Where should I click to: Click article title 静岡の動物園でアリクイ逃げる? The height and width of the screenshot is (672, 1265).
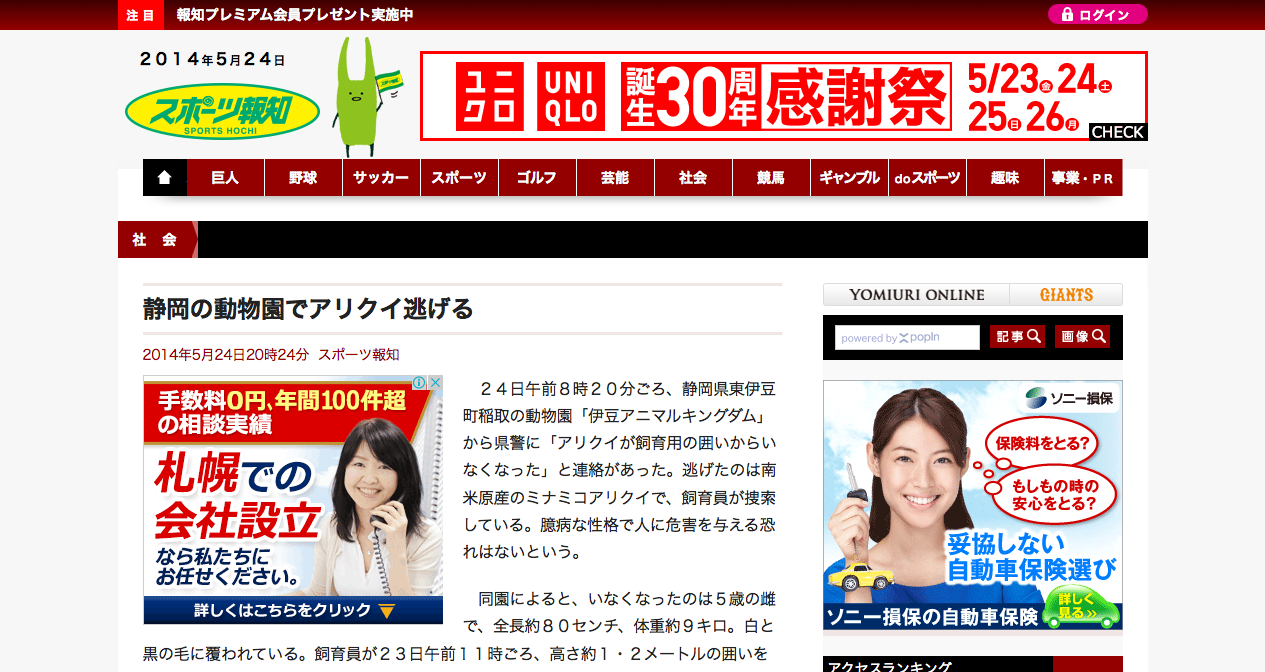point(308,309)
